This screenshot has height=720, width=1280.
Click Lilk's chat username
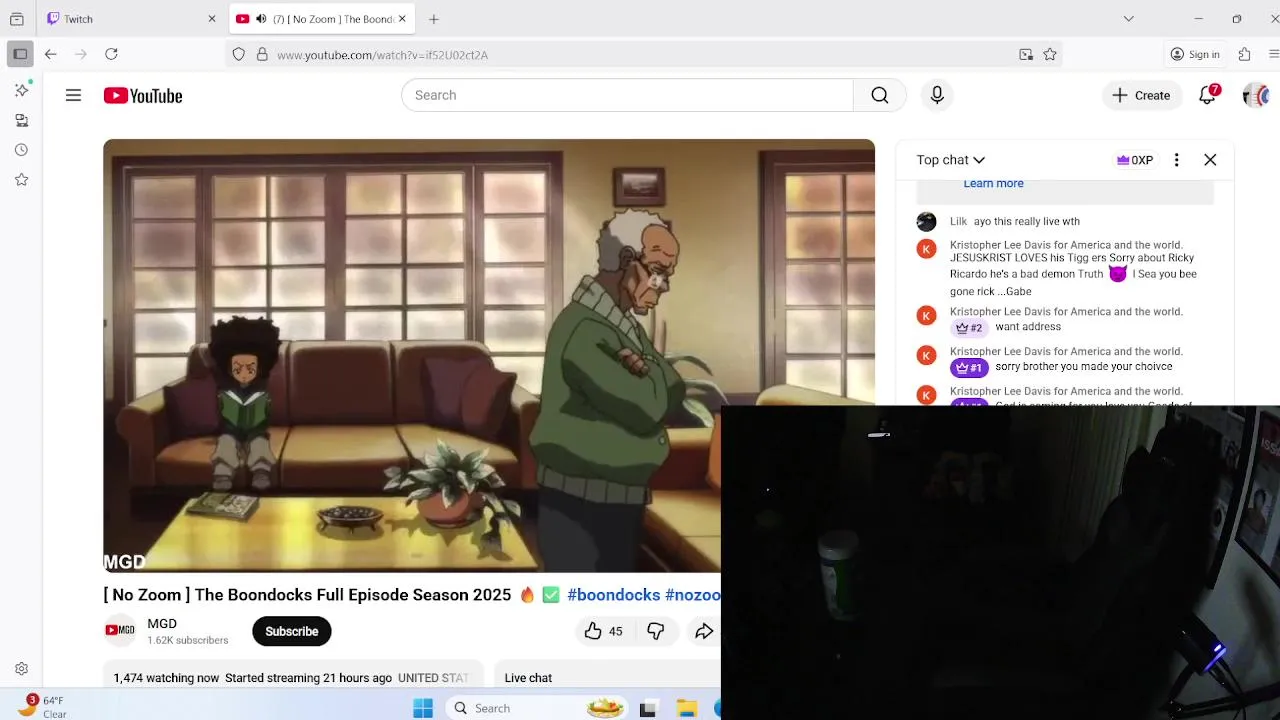pyautogui.click(x=958, y=221)
